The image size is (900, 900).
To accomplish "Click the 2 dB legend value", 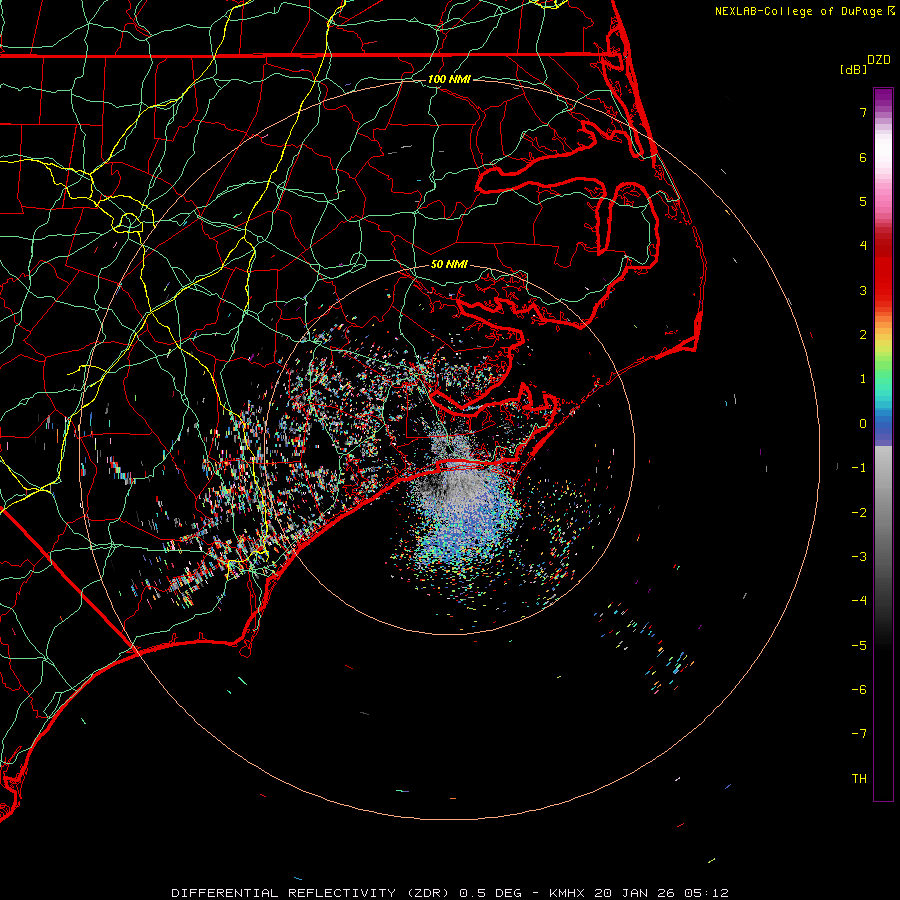I will (x=863, y=335).
